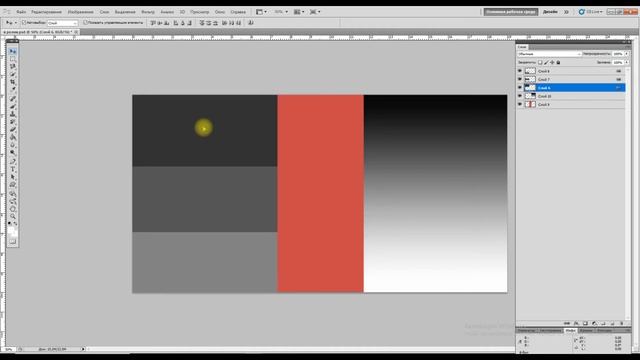Select the Gradient tool

click(x=13, y=138)
